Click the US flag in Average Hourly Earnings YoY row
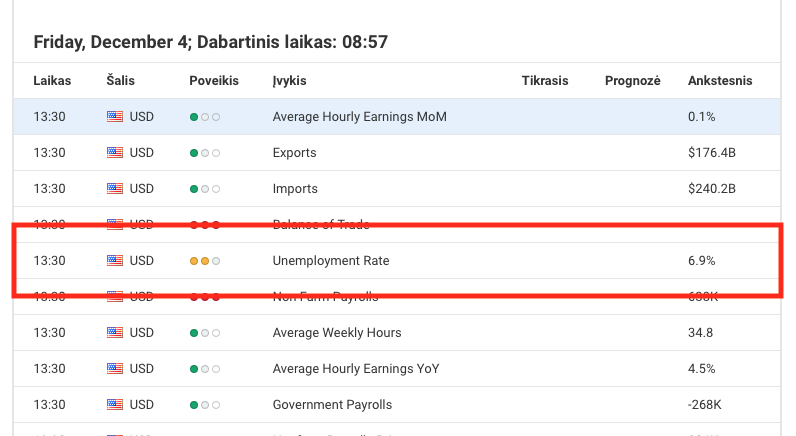Screen dimensions: 796x436 coord(115,369)
